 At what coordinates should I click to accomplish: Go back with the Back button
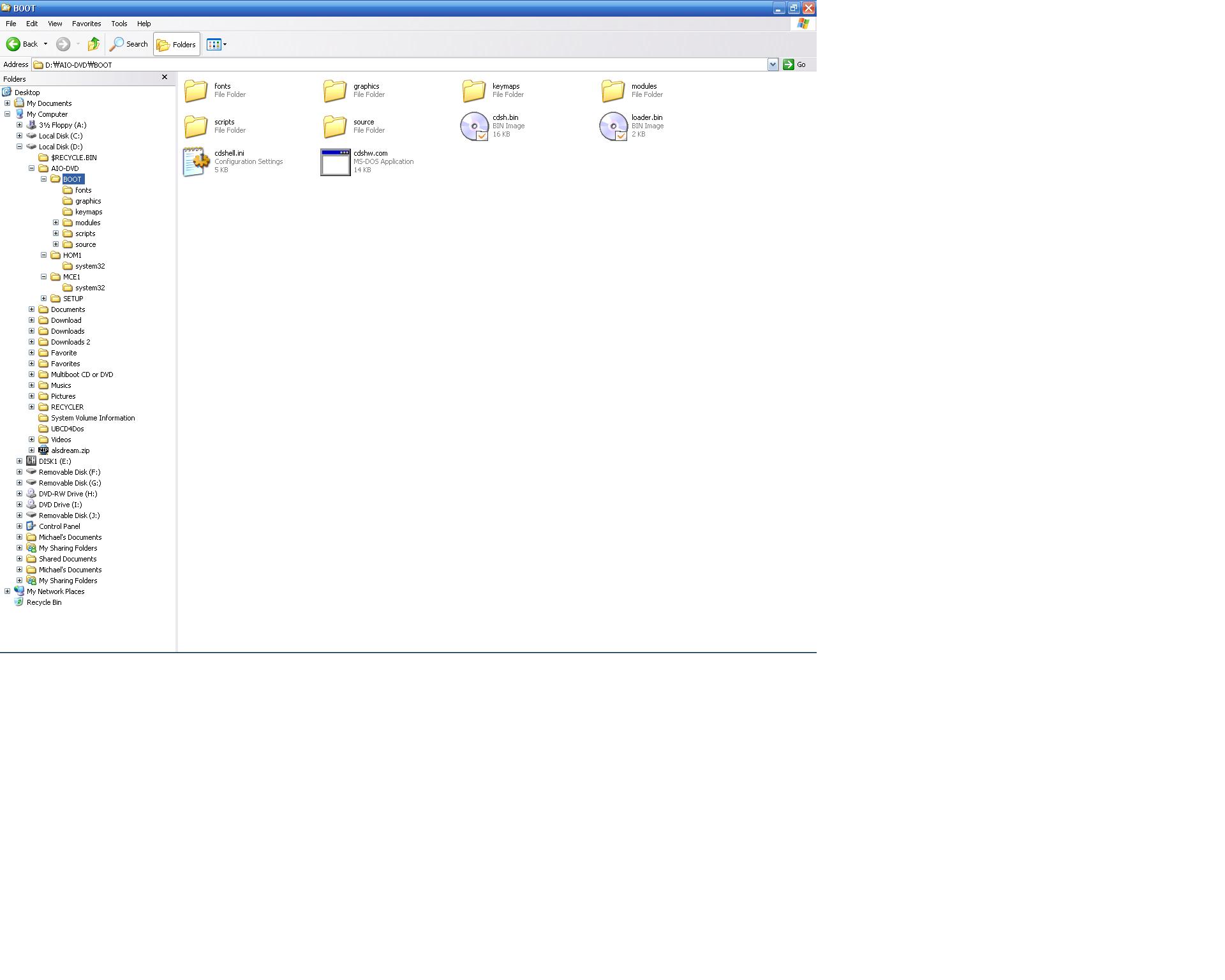(22, 44)
